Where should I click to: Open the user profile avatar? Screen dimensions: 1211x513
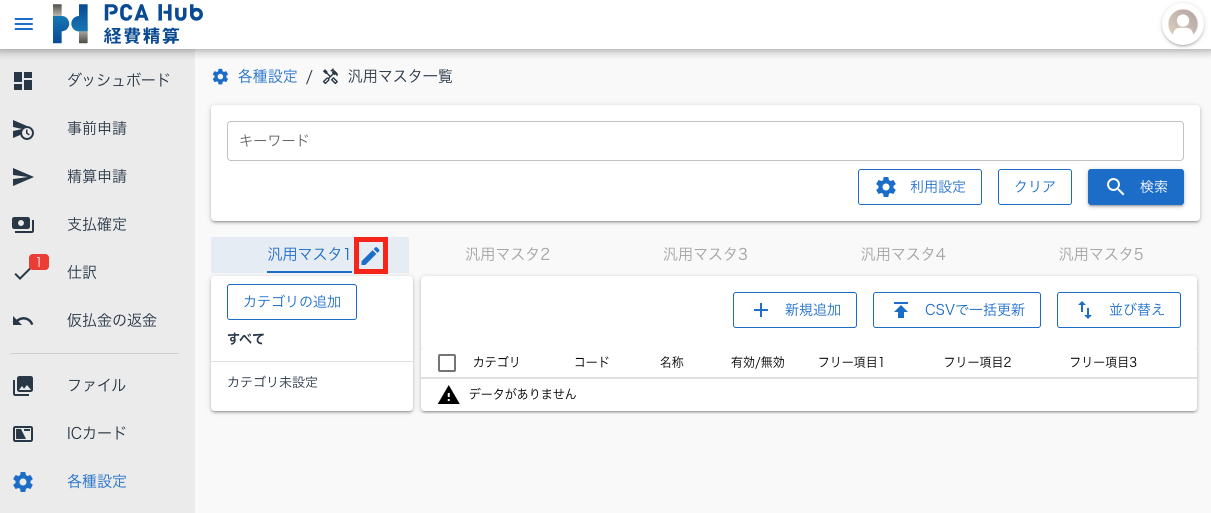pos(1183,24)
